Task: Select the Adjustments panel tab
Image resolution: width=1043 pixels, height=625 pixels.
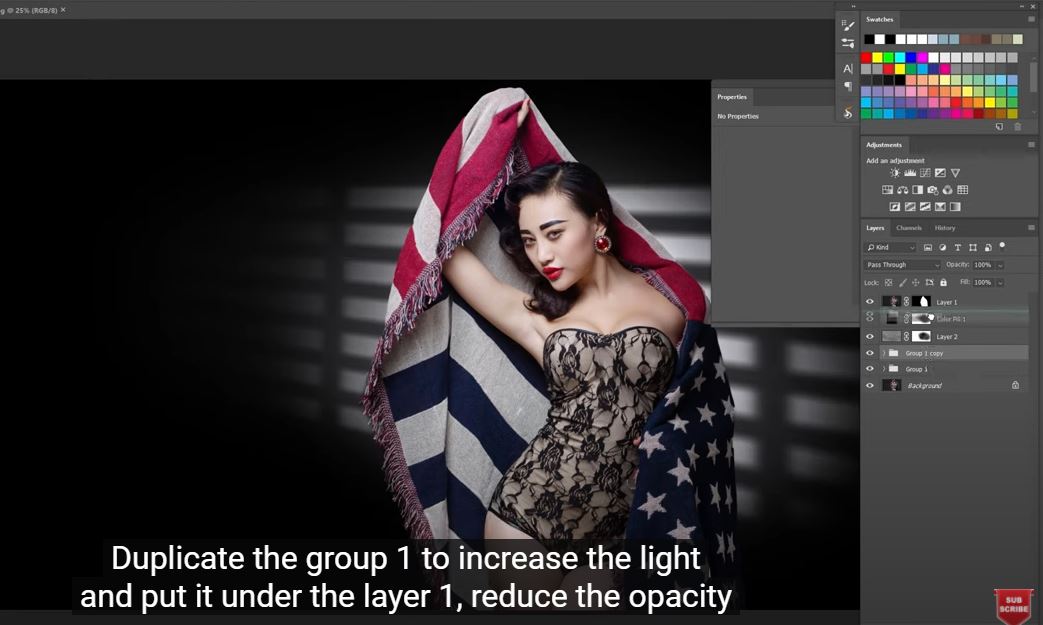Action: tap(884, 145)
